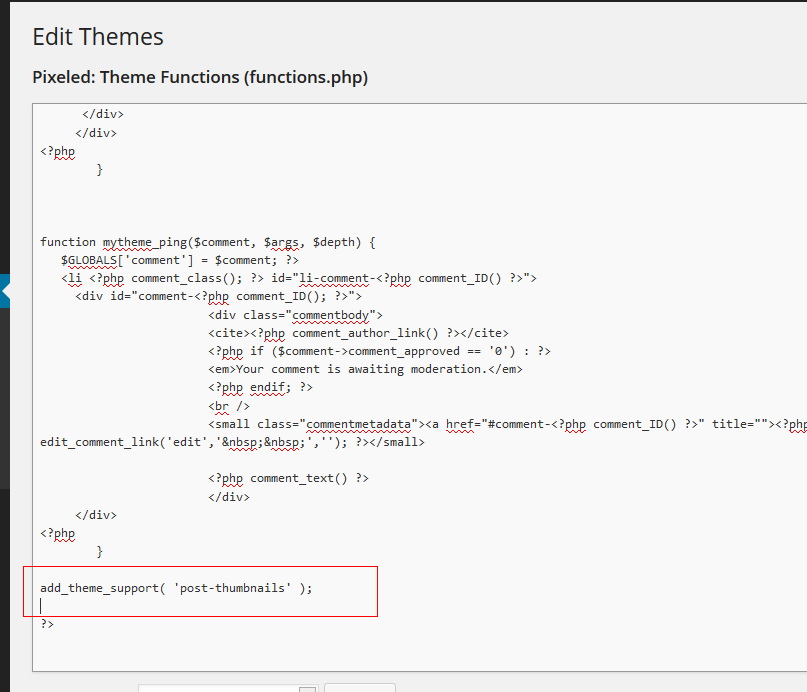
Task: Click the edit_comment_link code line
Action: click(232, 442)
